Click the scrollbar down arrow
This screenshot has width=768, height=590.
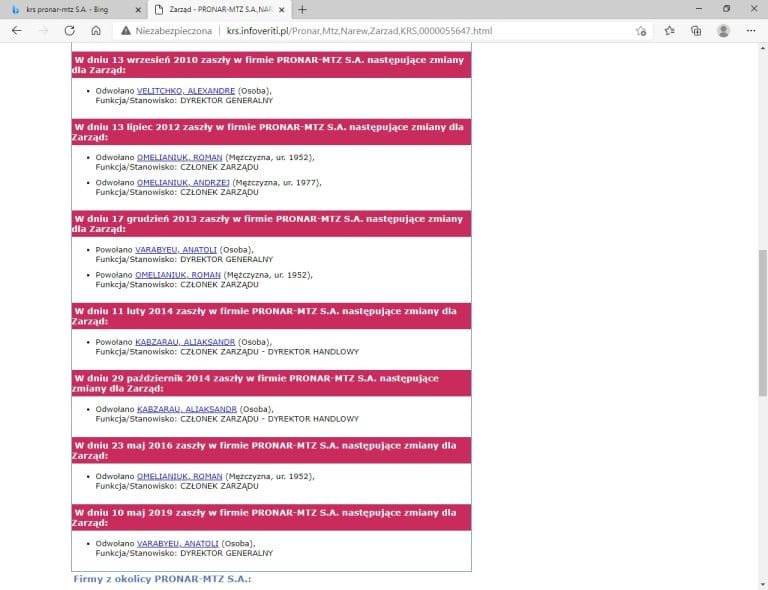tap(763, 585)
